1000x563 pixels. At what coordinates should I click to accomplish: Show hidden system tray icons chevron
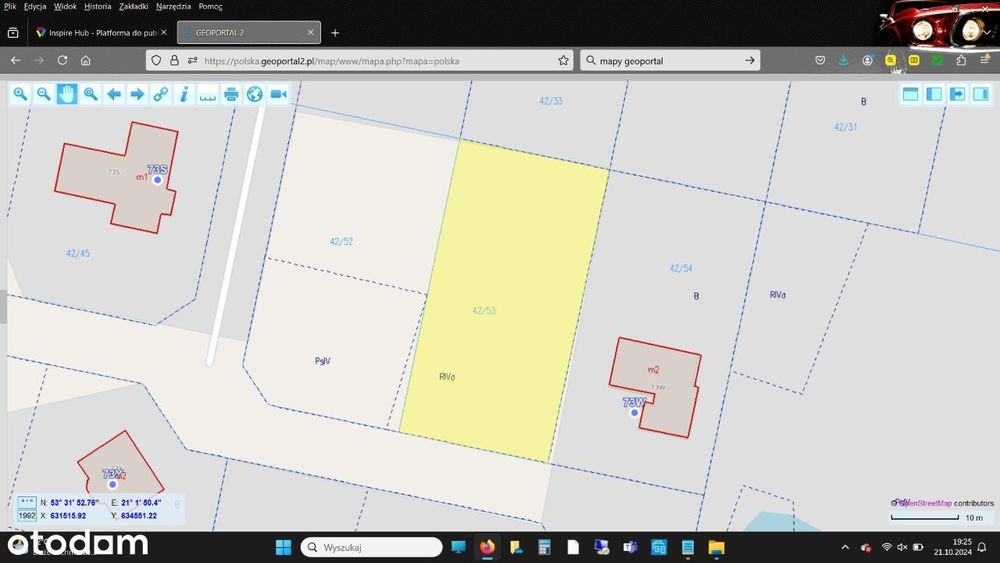pos(845,547)
